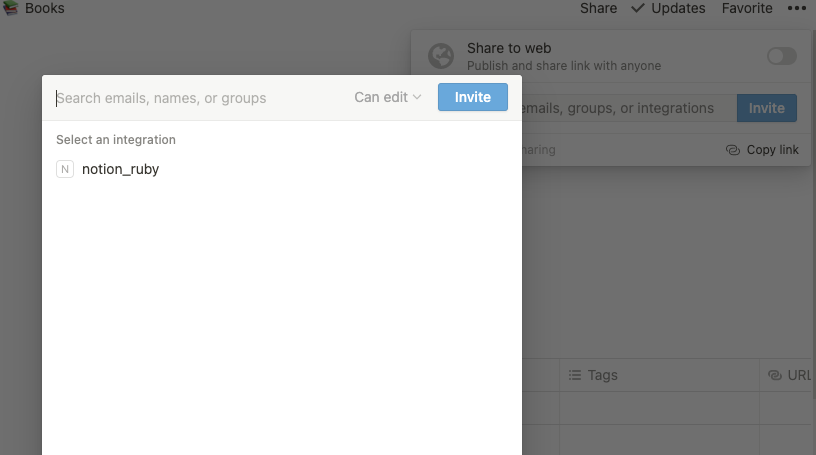This screenshot has width=816, height=455.
Task: Click the Updates checkmark icon
Action: (x=638, y=8)
